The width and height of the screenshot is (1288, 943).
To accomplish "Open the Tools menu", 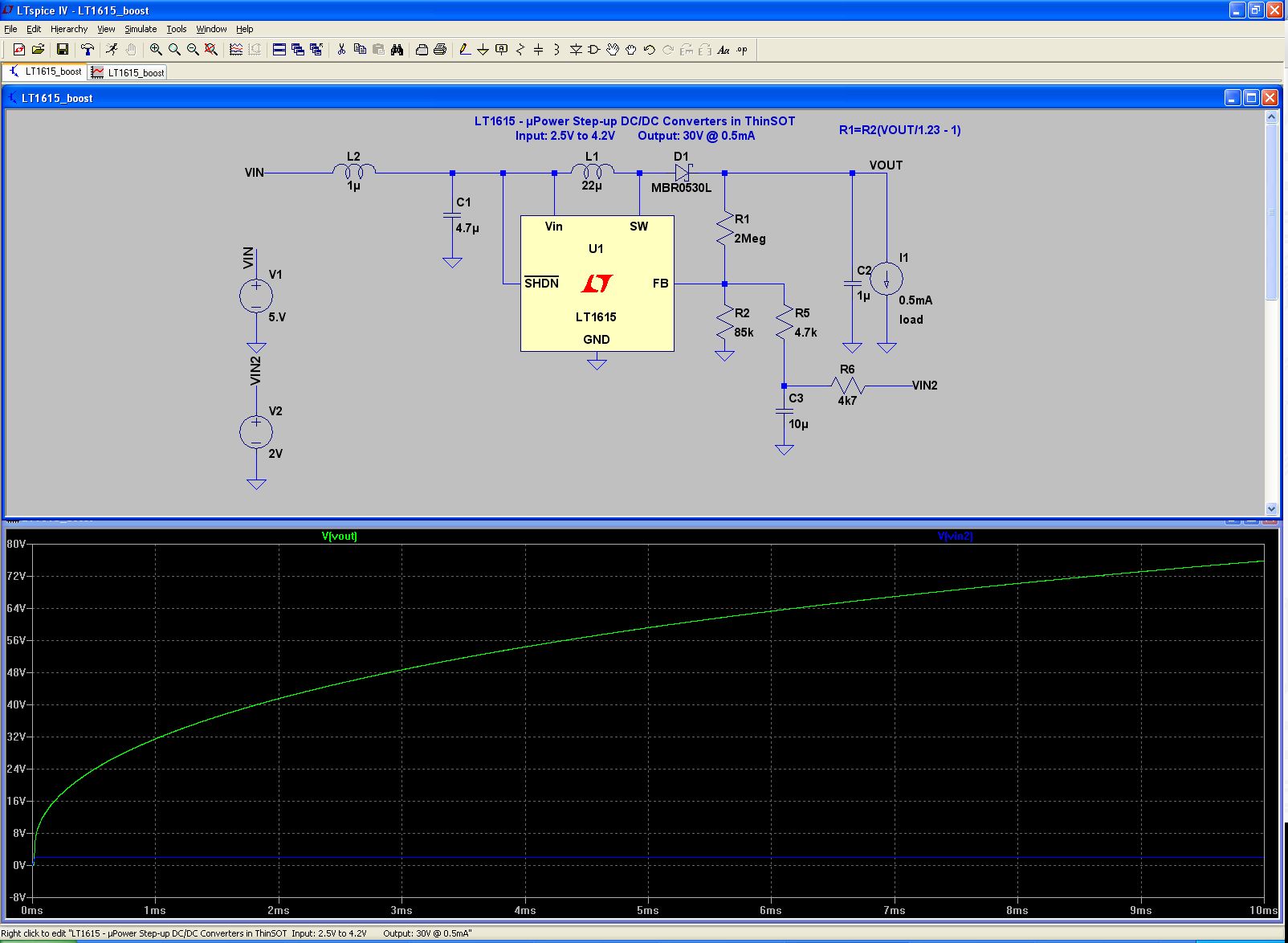I will (x=177, y=29).
